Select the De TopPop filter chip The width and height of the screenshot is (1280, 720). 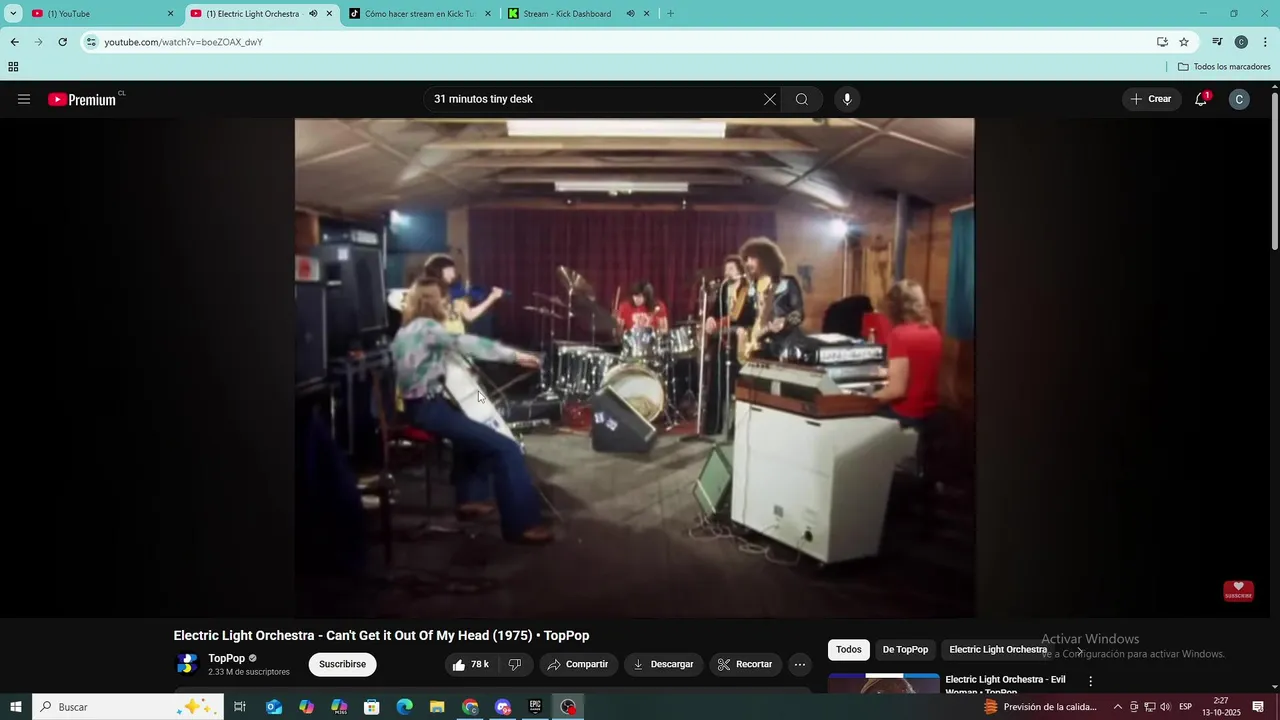(905, 650)
